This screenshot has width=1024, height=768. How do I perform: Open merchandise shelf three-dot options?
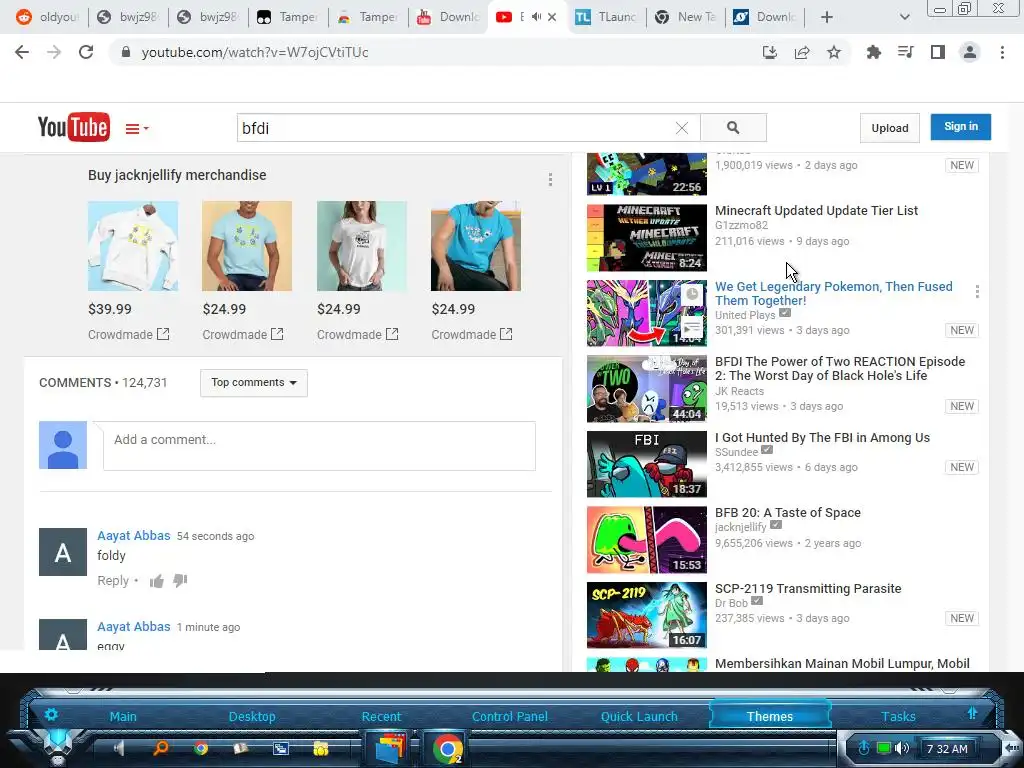[551, 180]
